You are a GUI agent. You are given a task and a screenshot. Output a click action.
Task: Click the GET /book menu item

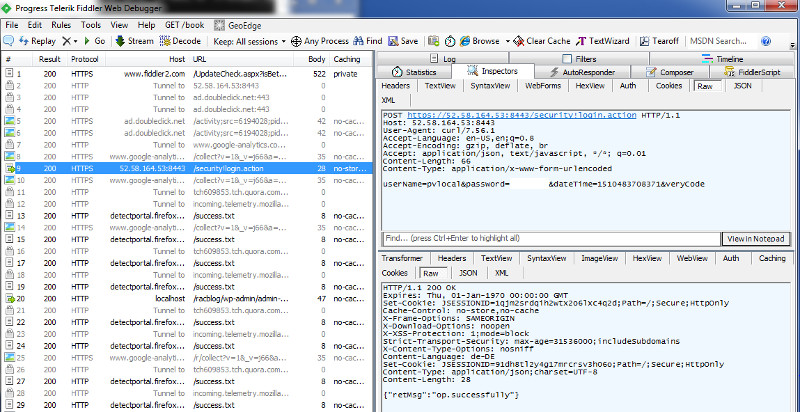[184, 25]
